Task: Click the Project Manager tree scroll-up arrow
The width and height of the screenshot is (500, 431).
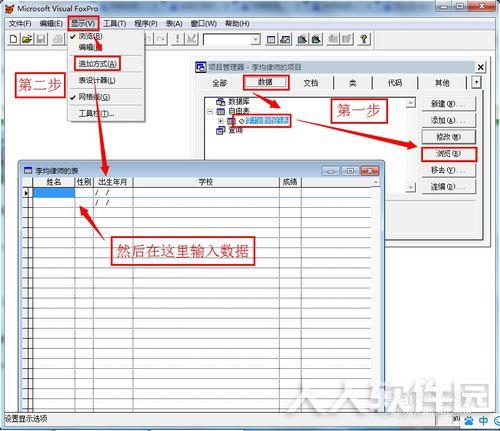Action: (411, 102)
